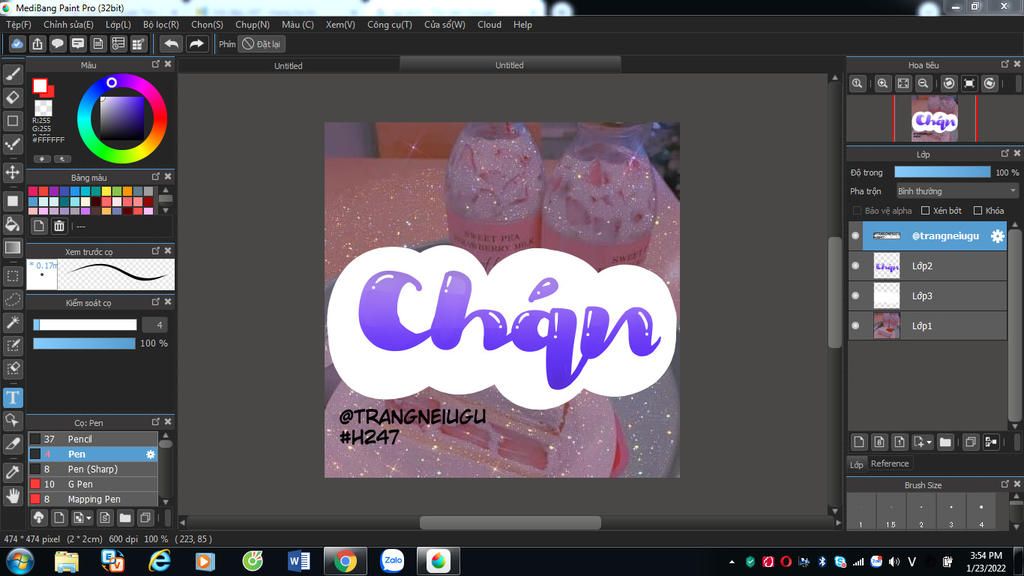Toggle Bảo vệ alpha checkbox
Screen dimensions: 1024x576
click(857, 210)
